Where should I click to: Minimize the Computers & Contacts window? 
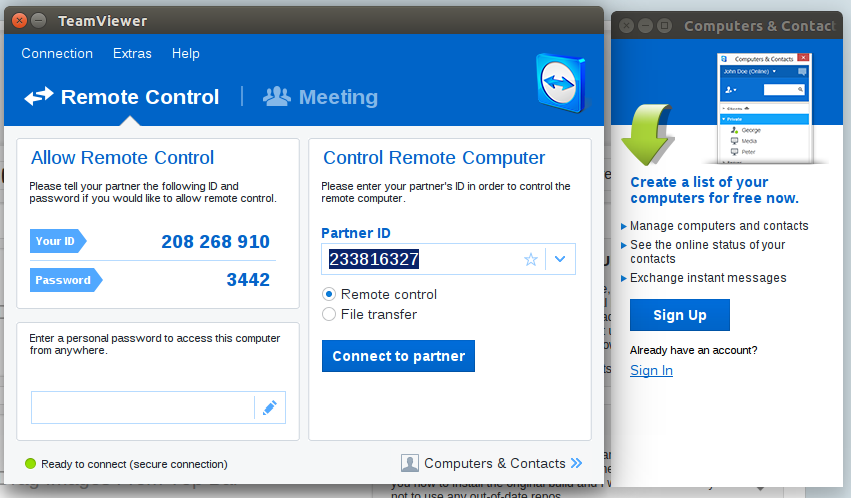coord(645,25)
